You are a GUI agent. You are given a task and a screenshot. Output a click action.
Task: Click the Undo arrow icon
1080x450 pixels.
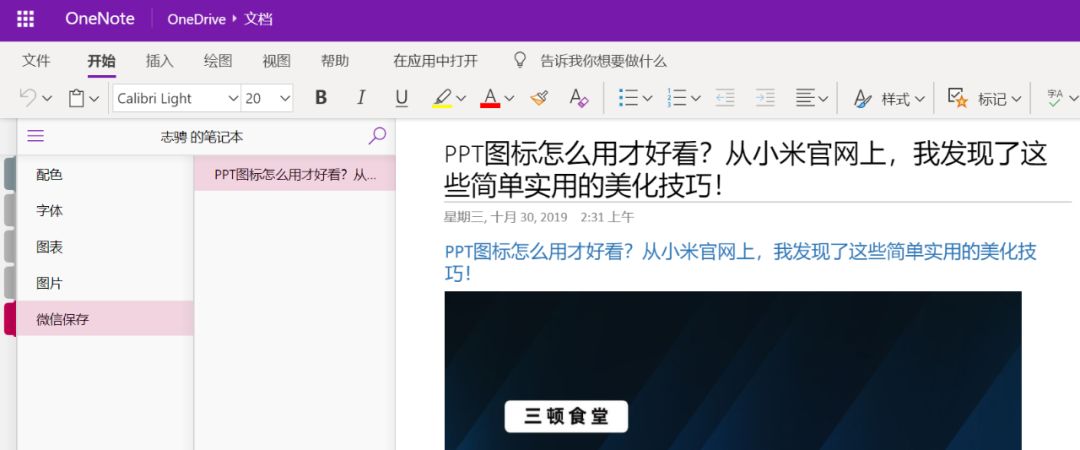28,99
